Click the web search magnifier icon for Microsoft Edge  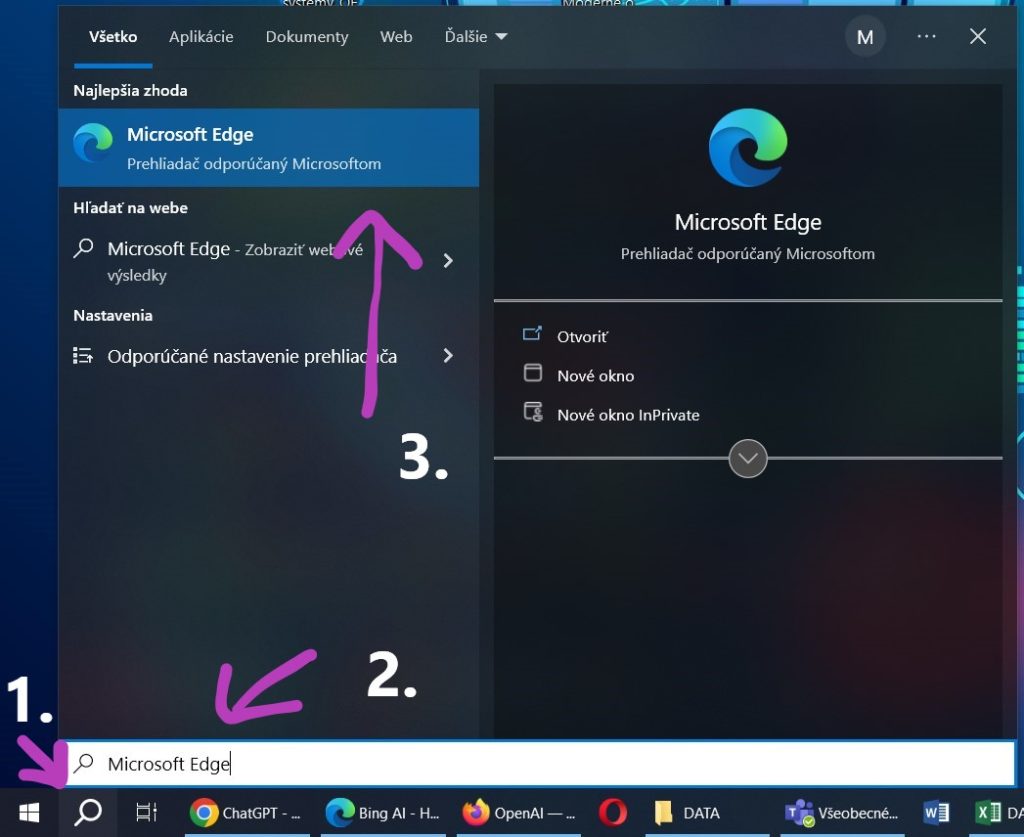[x=84, y=249]
